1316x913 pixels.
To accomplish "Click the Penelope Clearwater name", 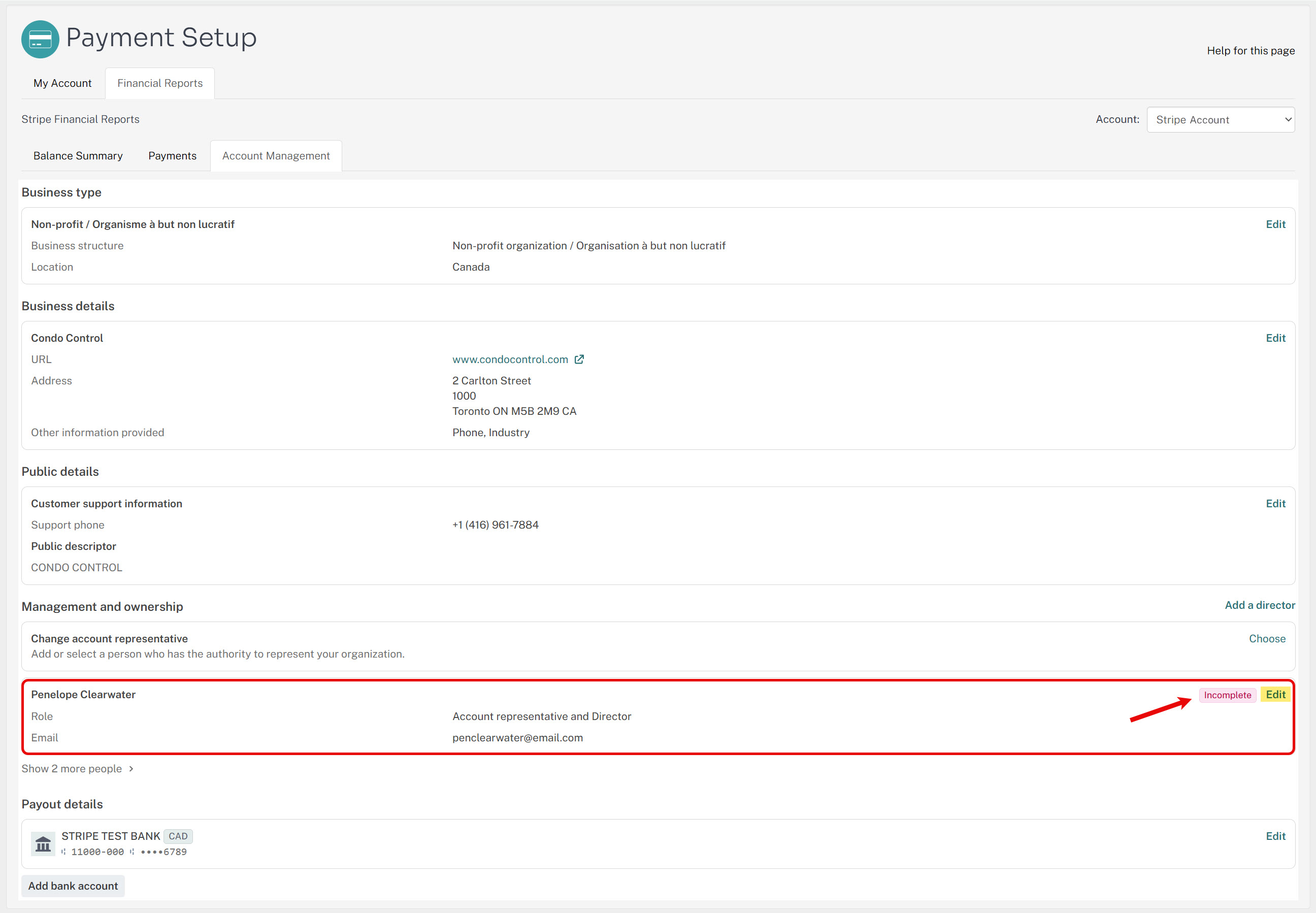I will (x=83, y=695).
